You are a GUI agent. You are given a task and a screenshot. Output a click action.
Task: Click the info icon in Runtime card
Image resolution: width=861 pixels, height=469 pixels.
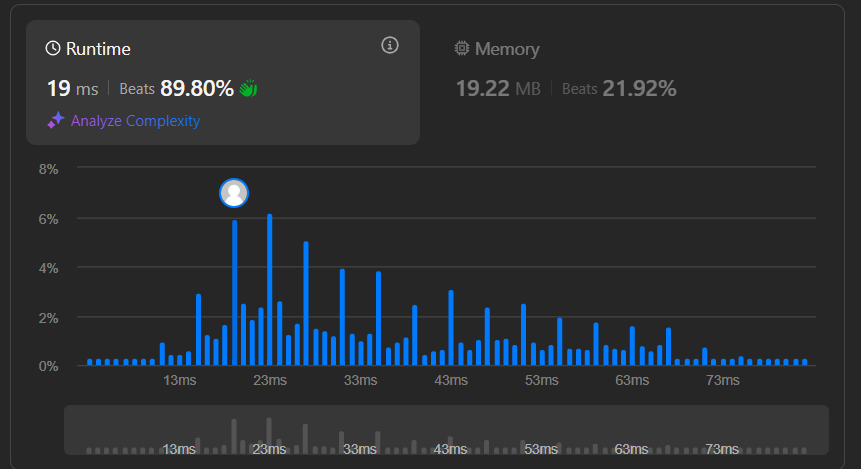click(390, 45)
